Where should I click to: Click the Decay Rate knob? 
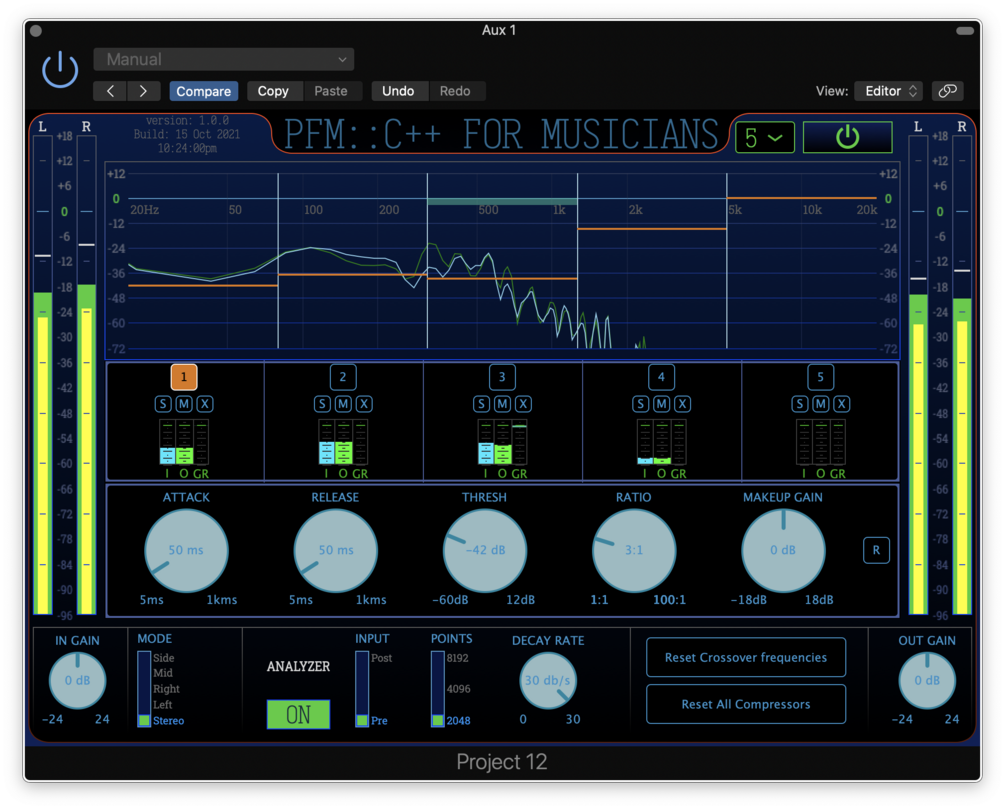click(x=548, y=680)
